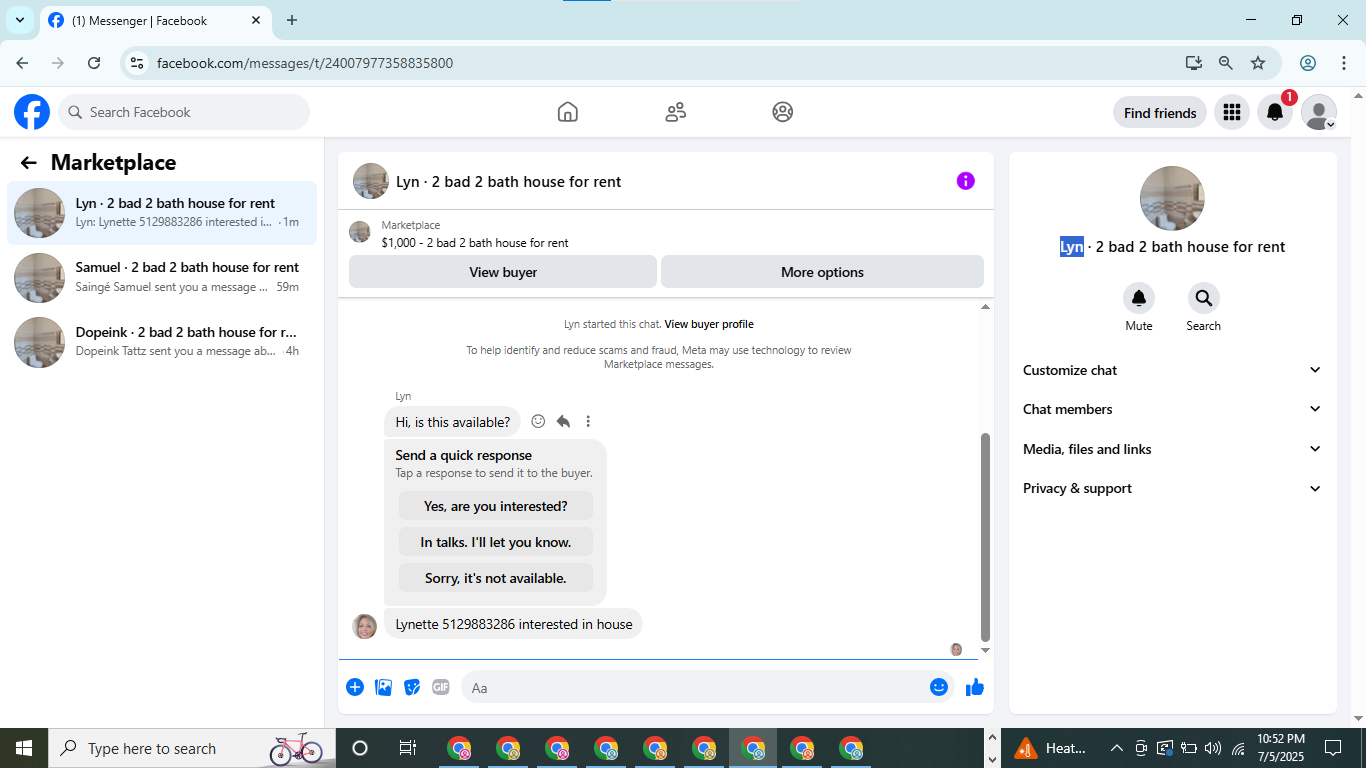Open Dopeink conversation in Marketplace list
Screen dimensions: 1366x768
[x=162, y=342]
